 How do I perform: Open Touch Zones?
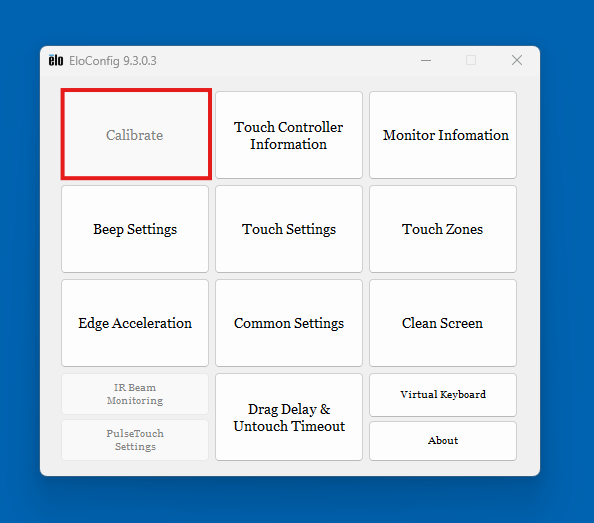pos(443,229)
